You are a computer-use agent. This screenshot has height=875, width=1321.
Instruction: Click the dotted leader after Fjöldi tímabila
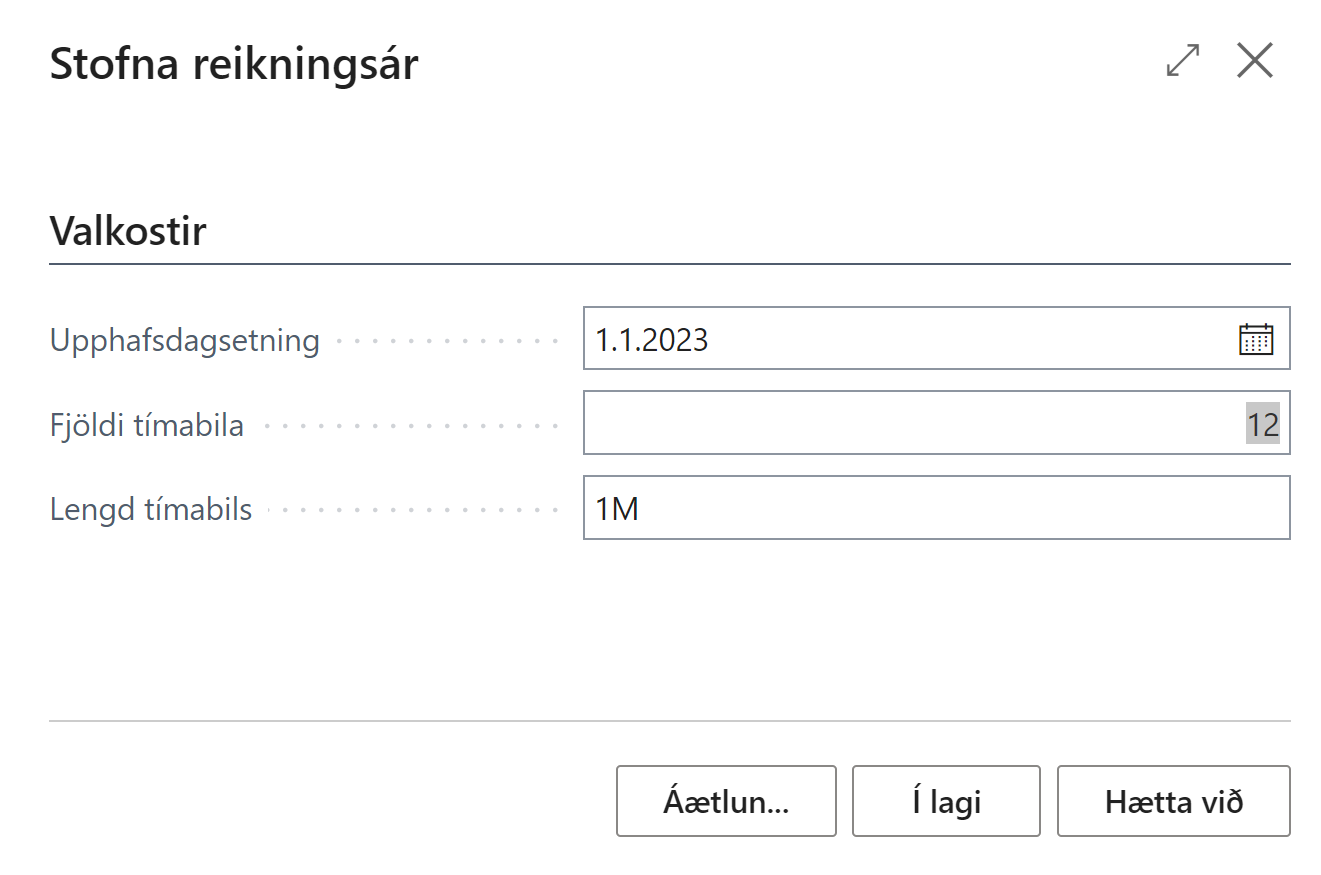point(408,427)
